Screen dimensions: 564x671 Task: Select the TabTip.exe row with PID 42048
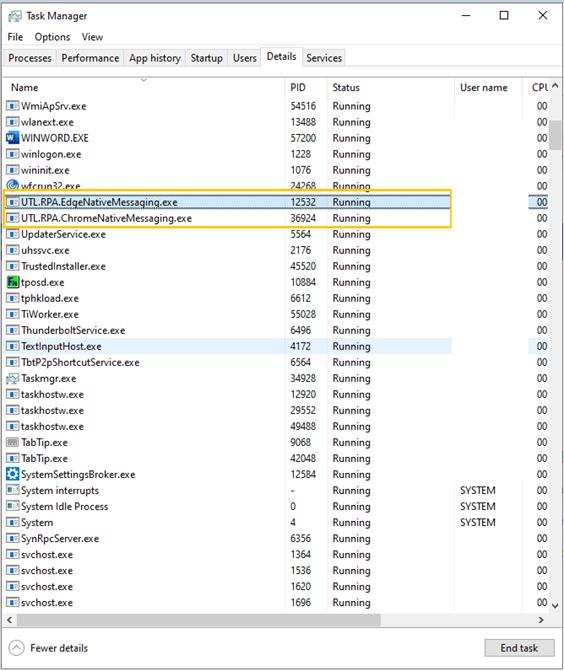click(x=276, y=458)
